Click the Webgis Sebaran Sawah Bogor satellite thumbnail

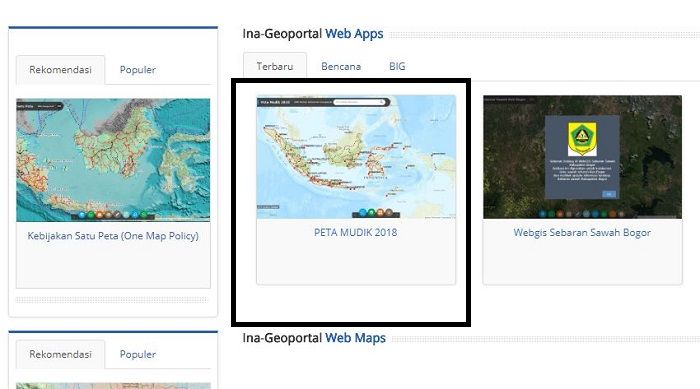(582, 157)
